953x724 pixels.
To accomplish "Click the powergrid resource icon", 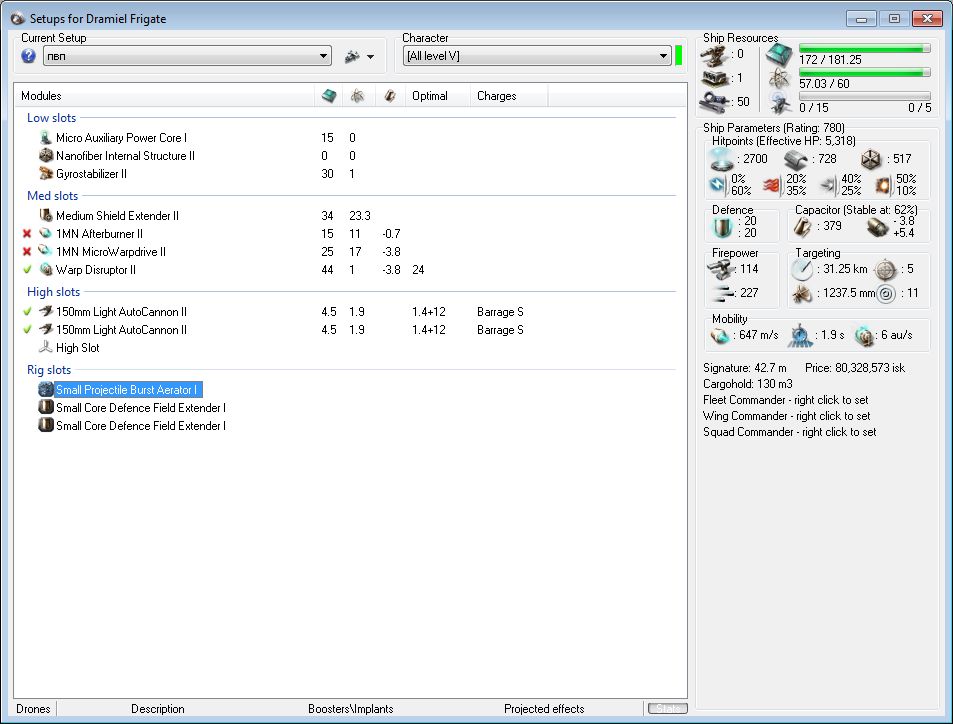I will (x=779, y=79).
